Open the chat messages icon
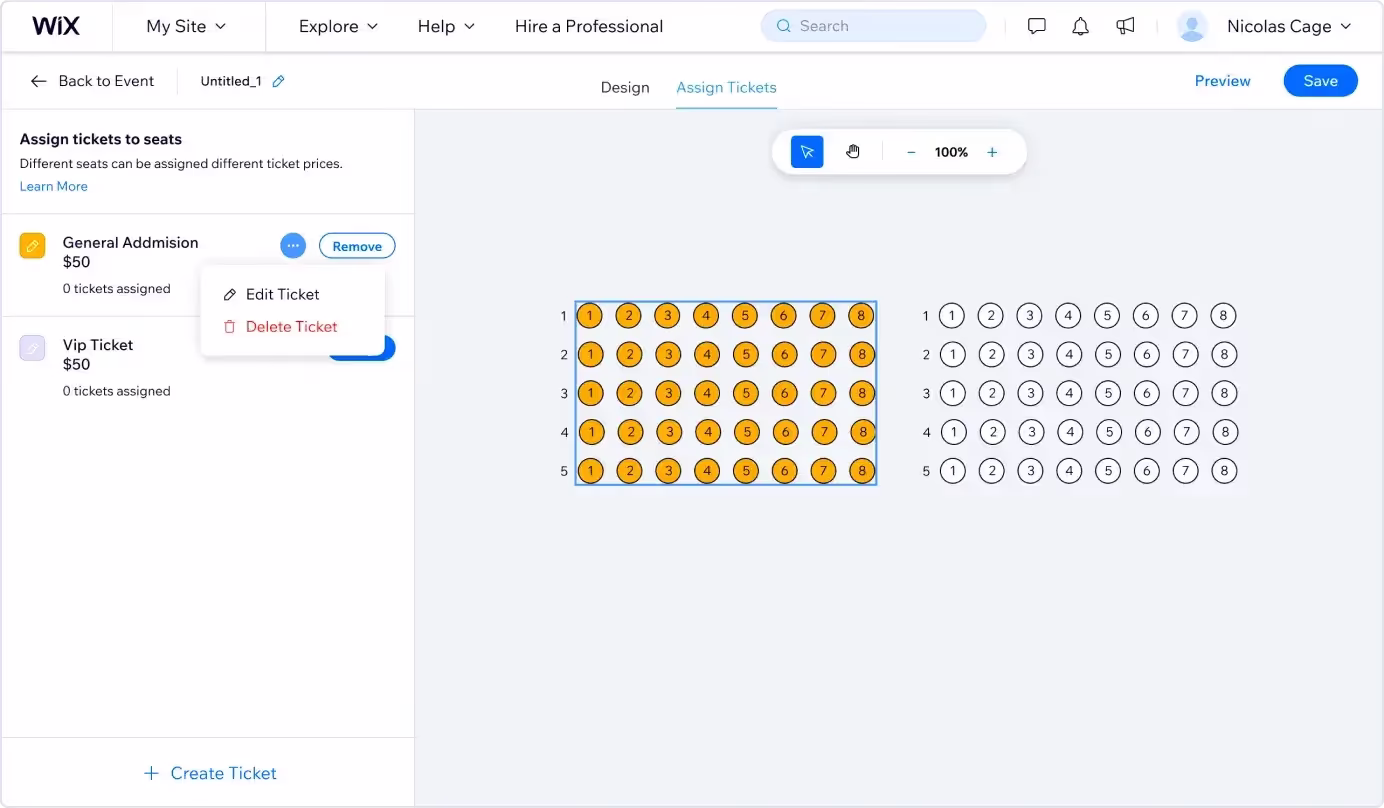1384x808 pixels. (1037, 27)
